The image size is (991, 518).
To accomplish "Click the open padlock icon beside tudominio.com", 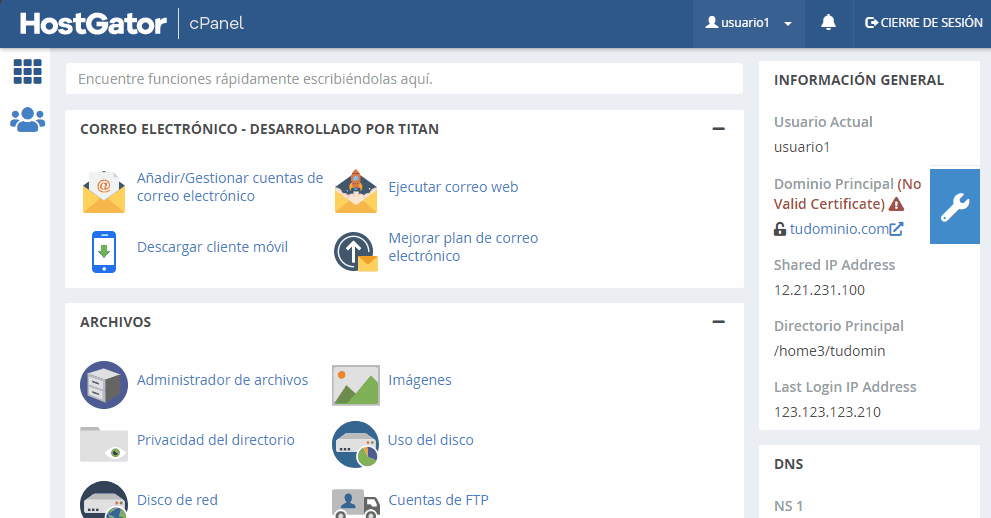I will (780, 229).
